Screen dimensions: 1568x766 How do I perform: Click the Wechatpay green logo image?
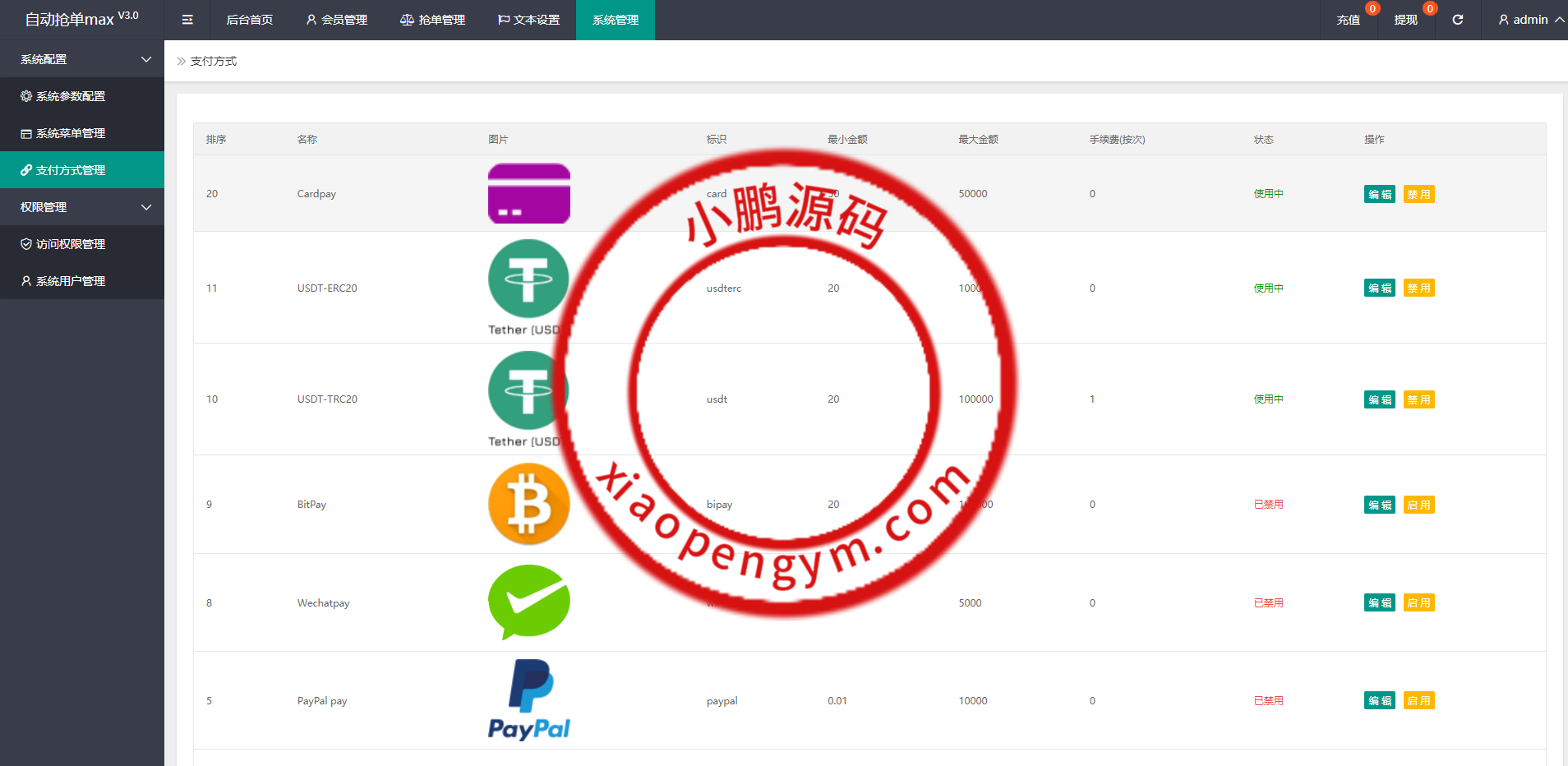[x=528, y=602]
